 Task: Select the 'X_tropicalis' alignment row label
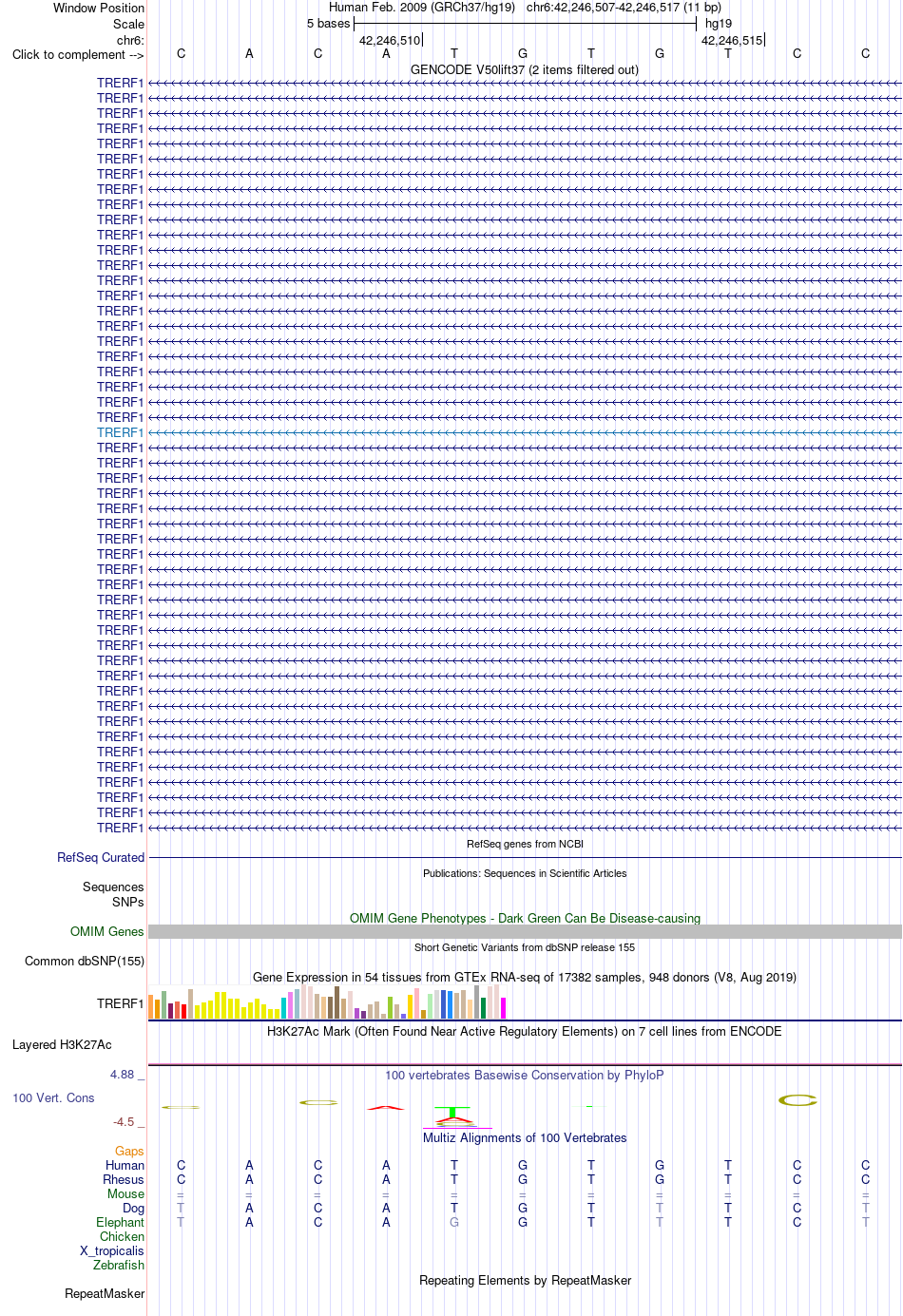coord(112,1250)
